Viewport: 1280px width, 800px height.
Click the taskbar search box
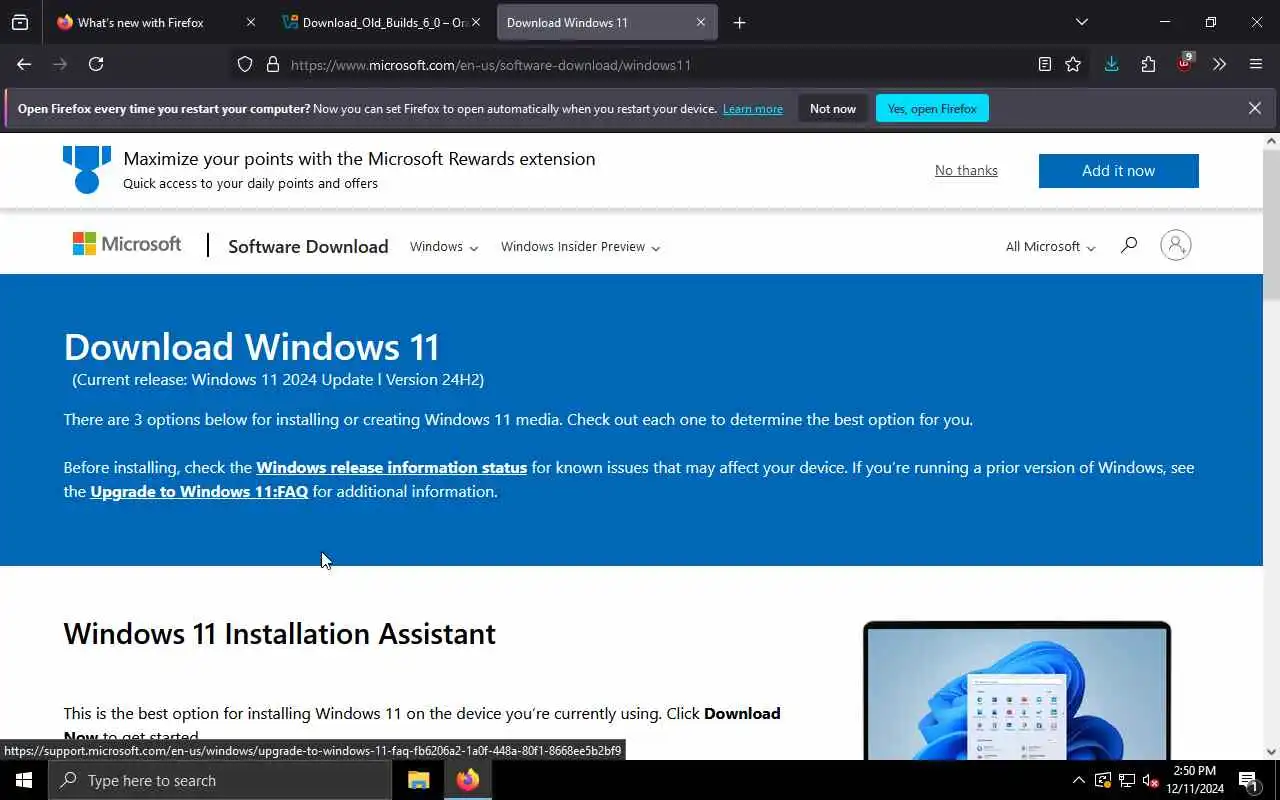220,780
